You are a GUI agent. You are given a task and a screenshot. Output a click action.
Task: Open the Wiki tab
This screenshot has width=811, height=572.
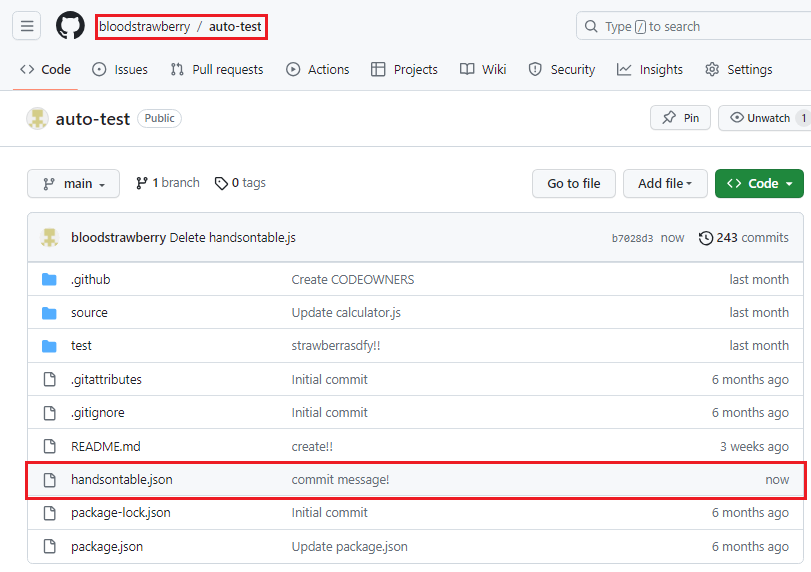483,69
